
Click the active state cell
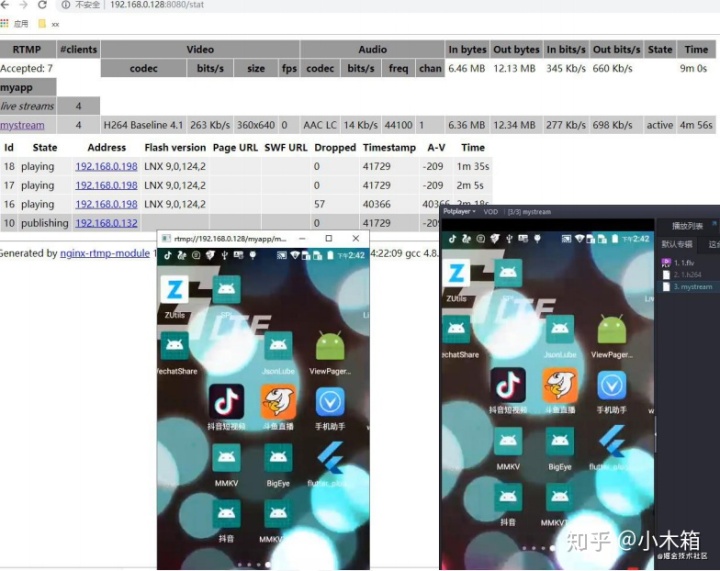pyautogui.click(x=660, y=125)
